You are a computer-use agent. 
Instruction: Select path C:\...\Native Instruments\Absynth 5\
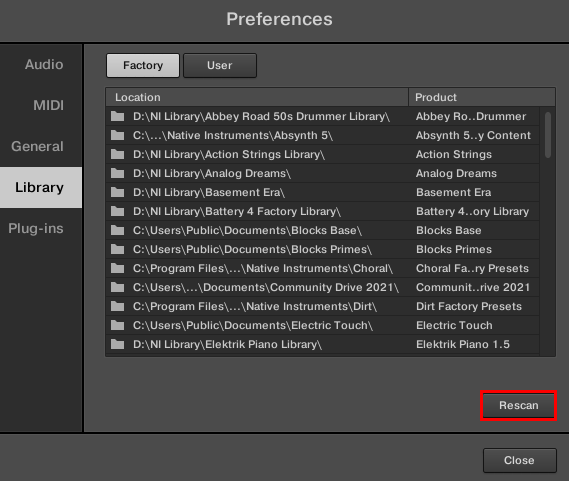[233, 135]
